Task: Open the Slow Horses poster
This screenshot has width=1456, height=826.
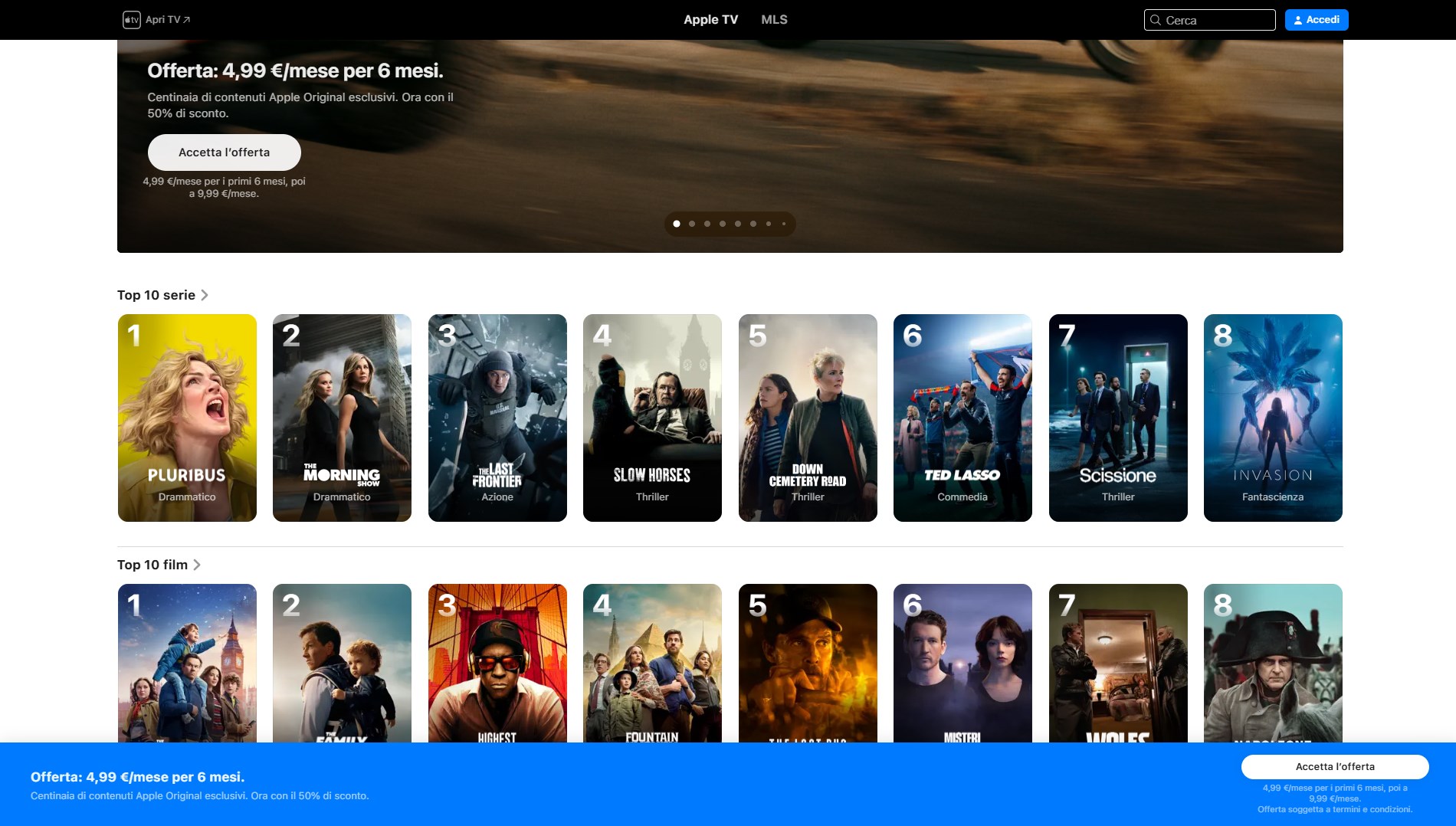Action: [x=652, y=418]
